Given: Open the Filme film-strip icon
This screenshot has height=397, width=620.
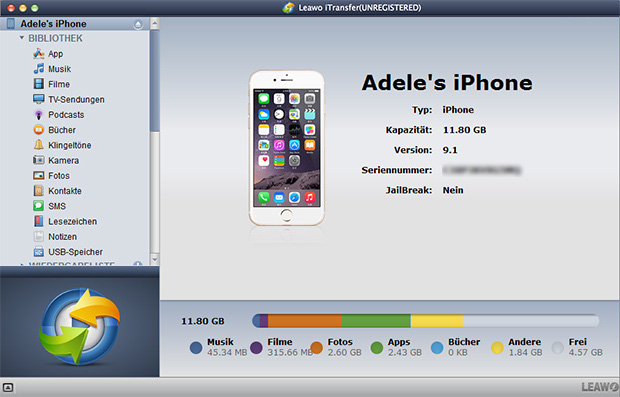Looking at the screenshot, I should 38,84.
